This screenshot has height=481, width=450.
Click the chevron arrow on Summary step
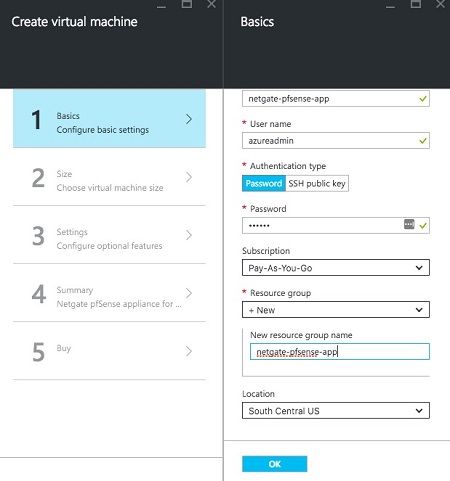click(189, 293)
